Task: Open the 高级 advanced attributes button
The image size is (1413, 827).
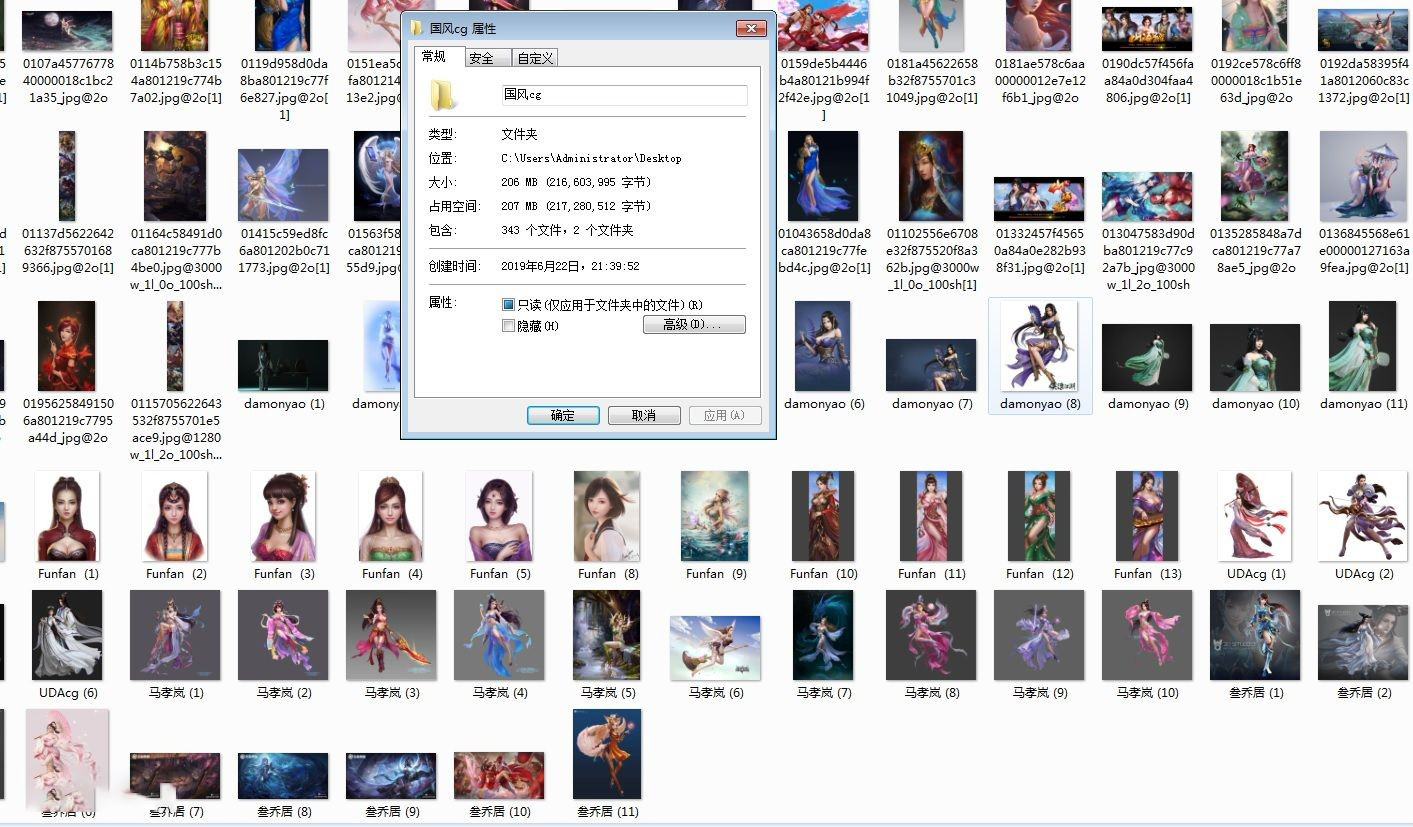Action: [x=694, y=325]
